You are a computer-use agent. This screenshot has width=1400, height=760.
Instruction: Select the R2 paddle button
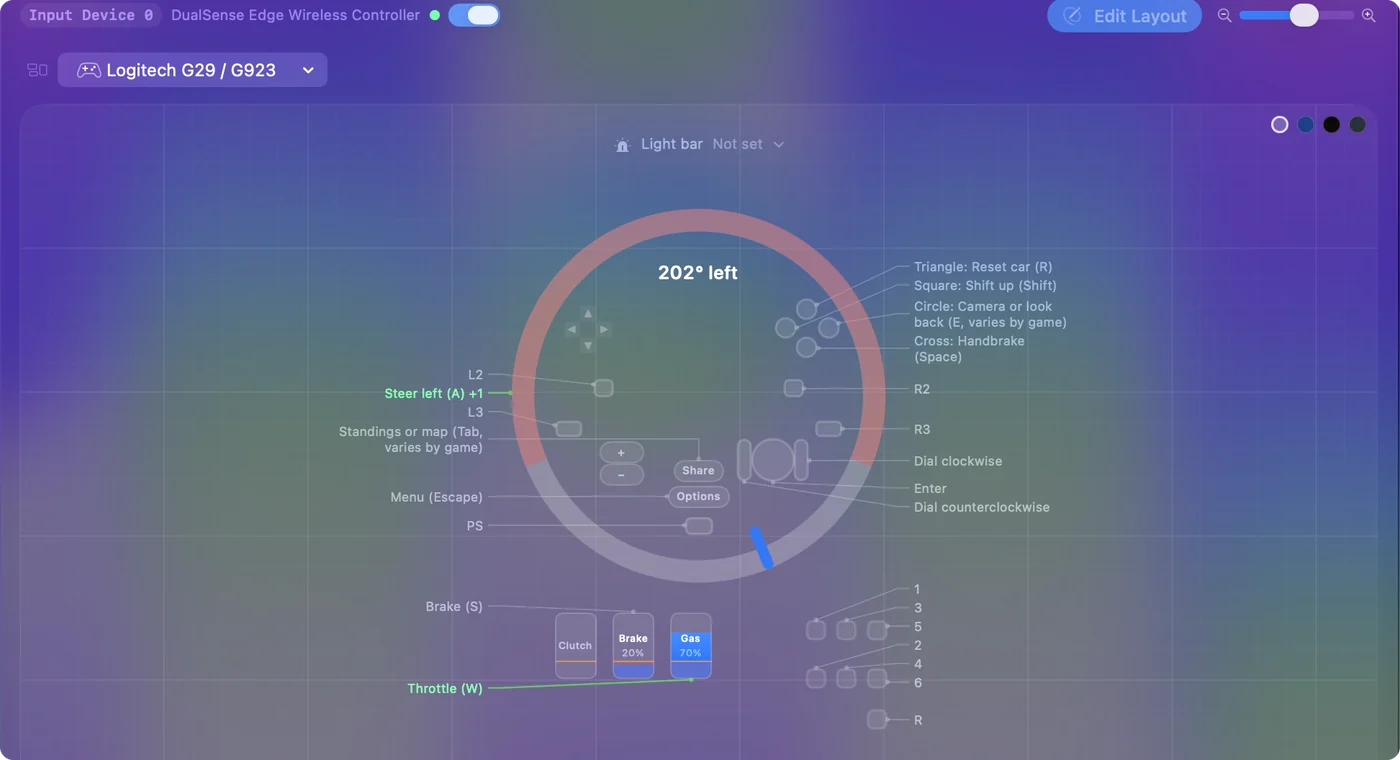pos(794,388)
